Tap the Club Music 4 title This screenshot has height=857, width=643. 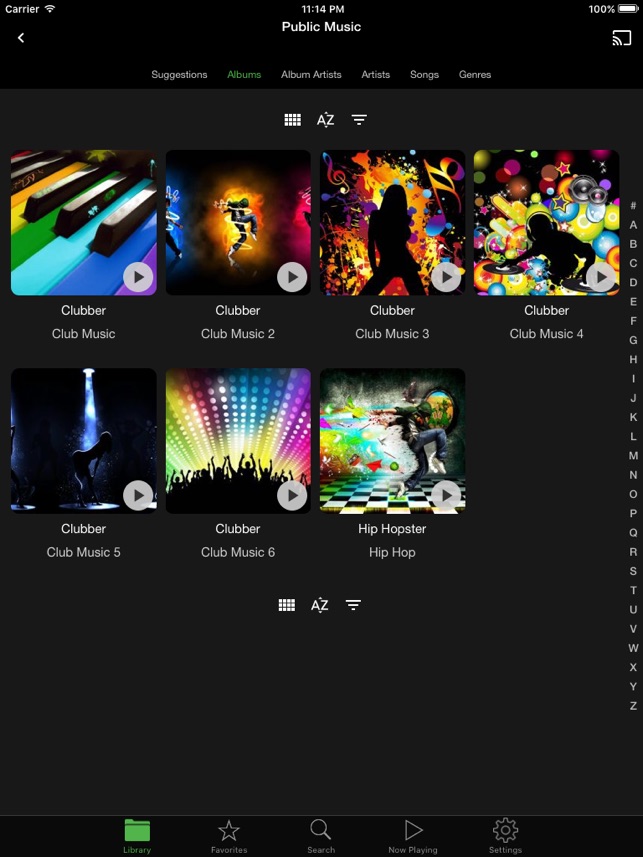coord(546,333)
